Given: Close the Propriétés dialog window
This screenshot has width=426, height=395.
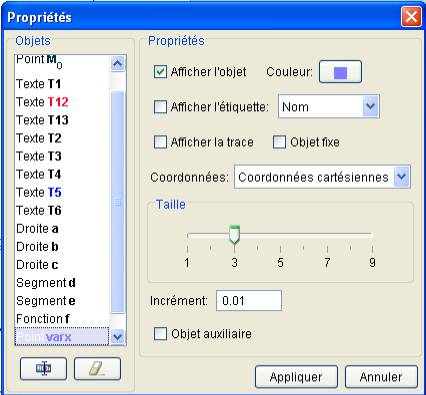Looking at the screenshot, I should [411, 16].
